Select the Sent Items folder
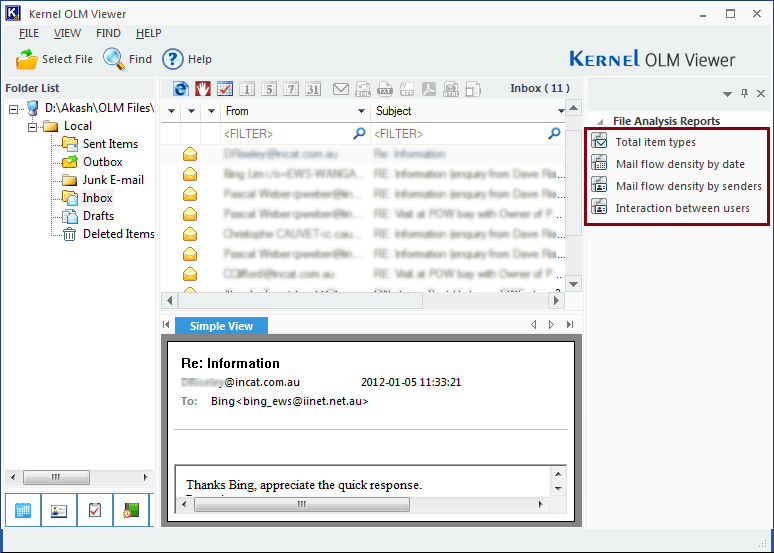 click(110, 144)
